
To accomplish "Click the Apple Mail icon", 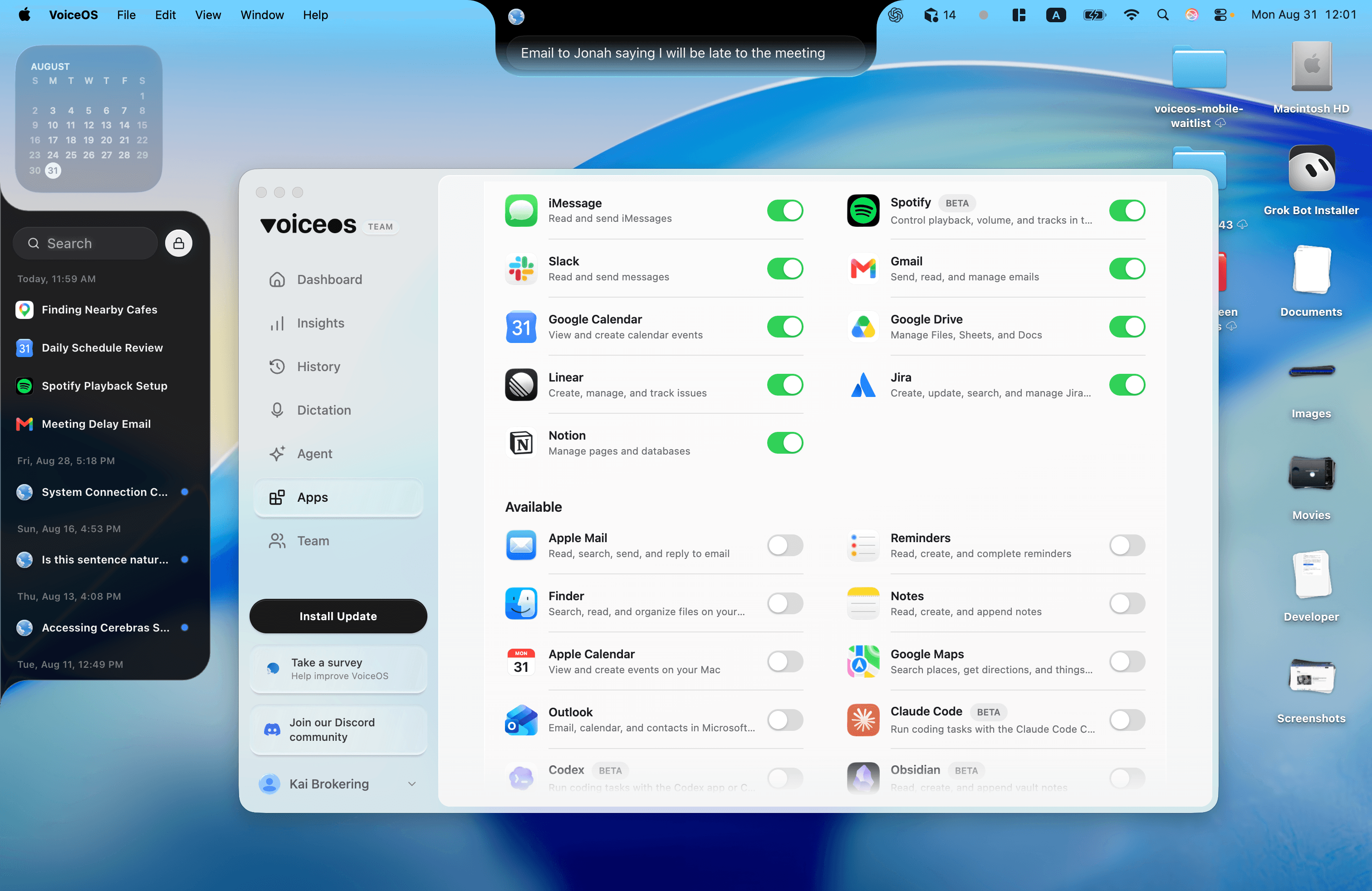I will (521, 545).
